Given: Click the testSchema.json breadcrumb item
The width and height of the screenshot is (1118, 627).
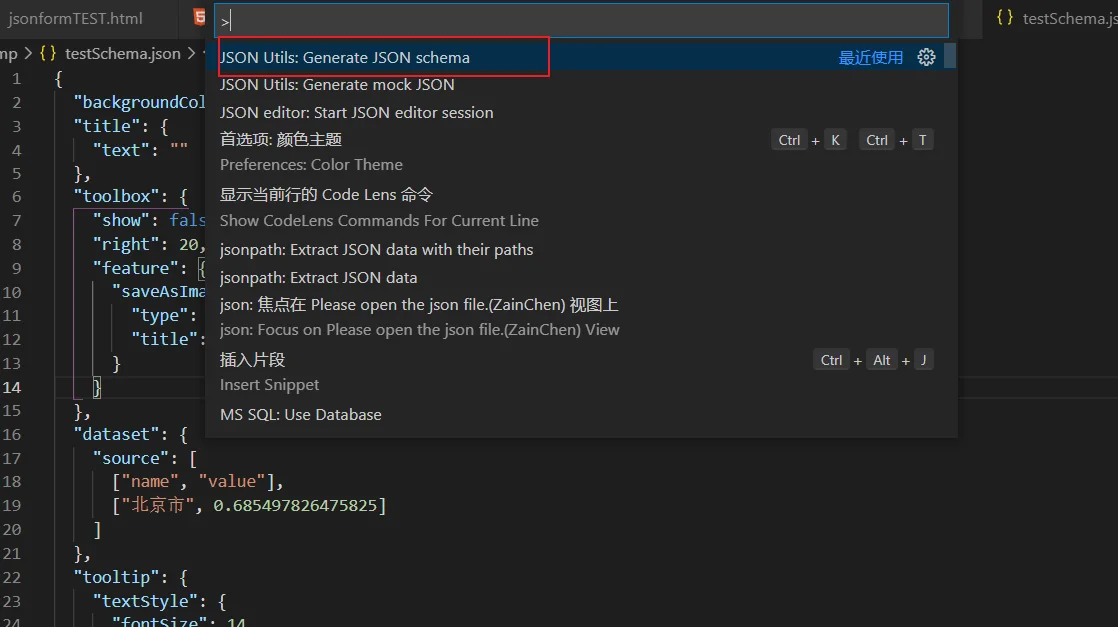Looking at the screenshot, I should (x=123, y=53).
